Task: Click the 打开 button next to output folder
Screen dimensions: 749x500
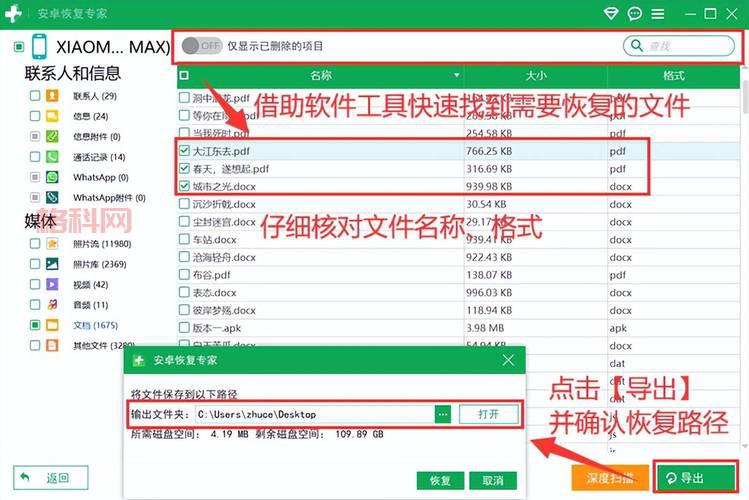Action: tap(489, 414)
